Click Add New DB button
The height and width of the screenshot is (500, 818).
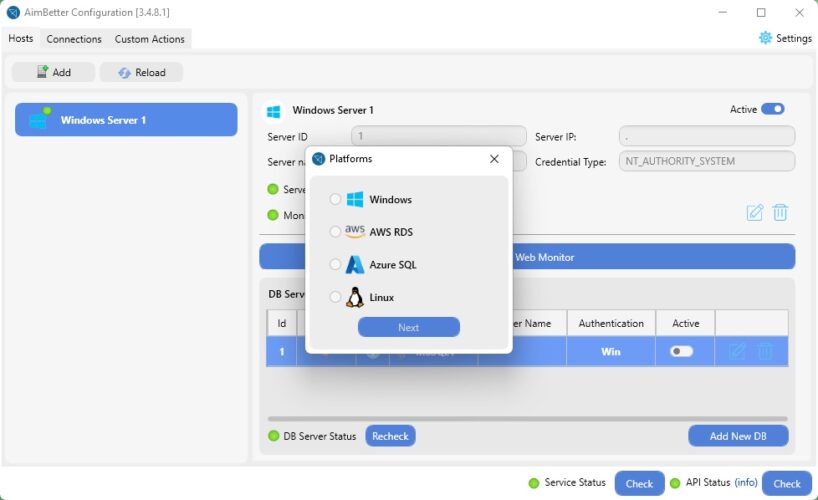pyautogui.click(x=738, y=436)
